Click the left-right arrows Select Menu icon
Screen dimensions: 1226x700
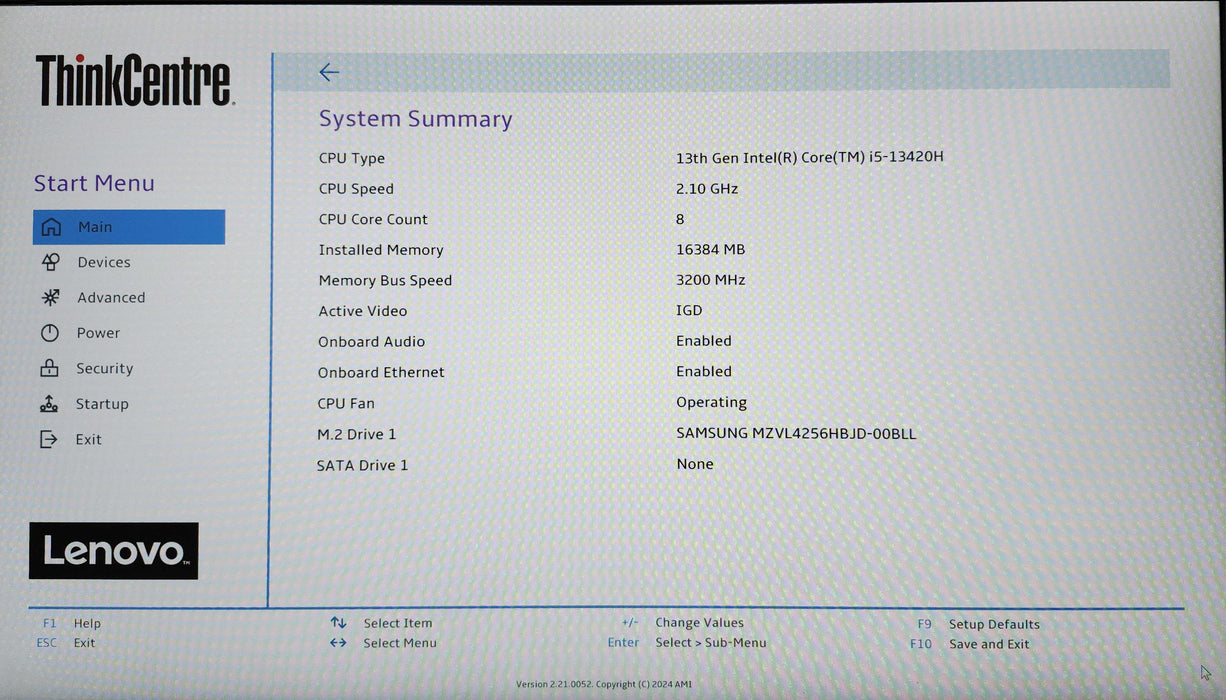pos(338,643)
